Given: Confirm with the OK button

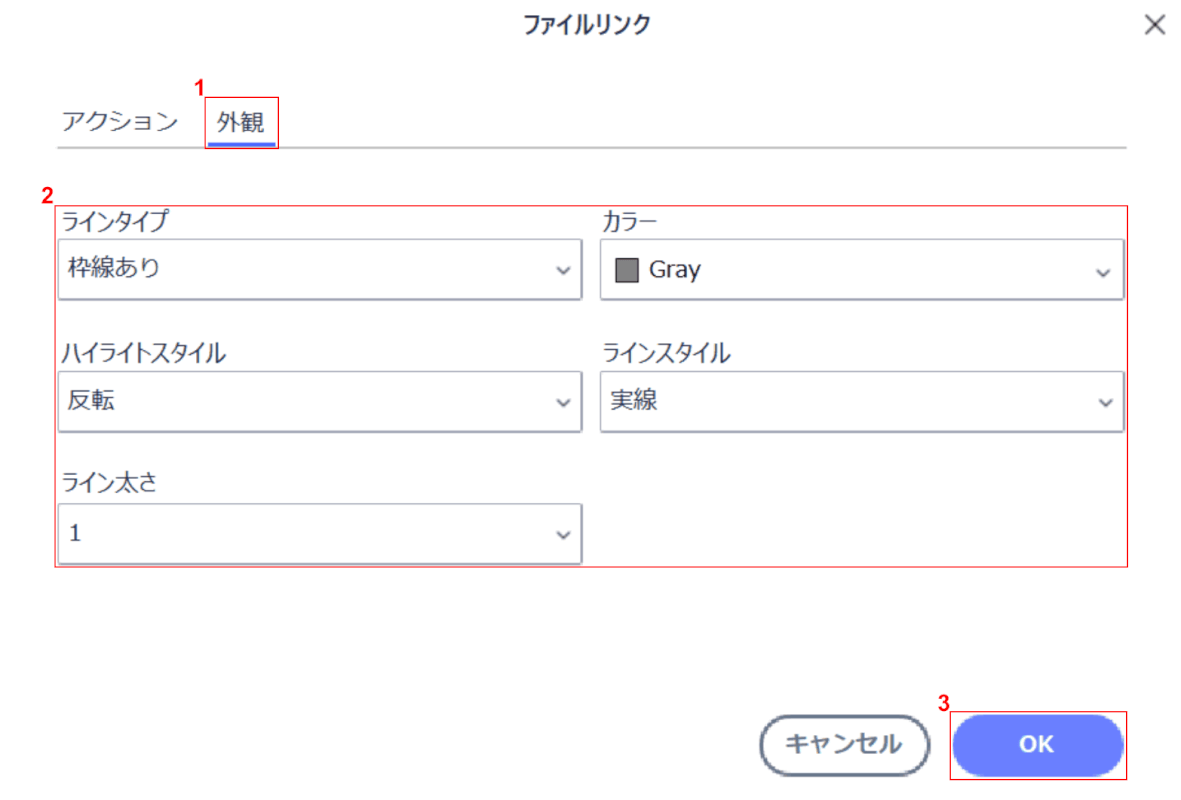Looking at the screenshot, I should point(1037,744).
